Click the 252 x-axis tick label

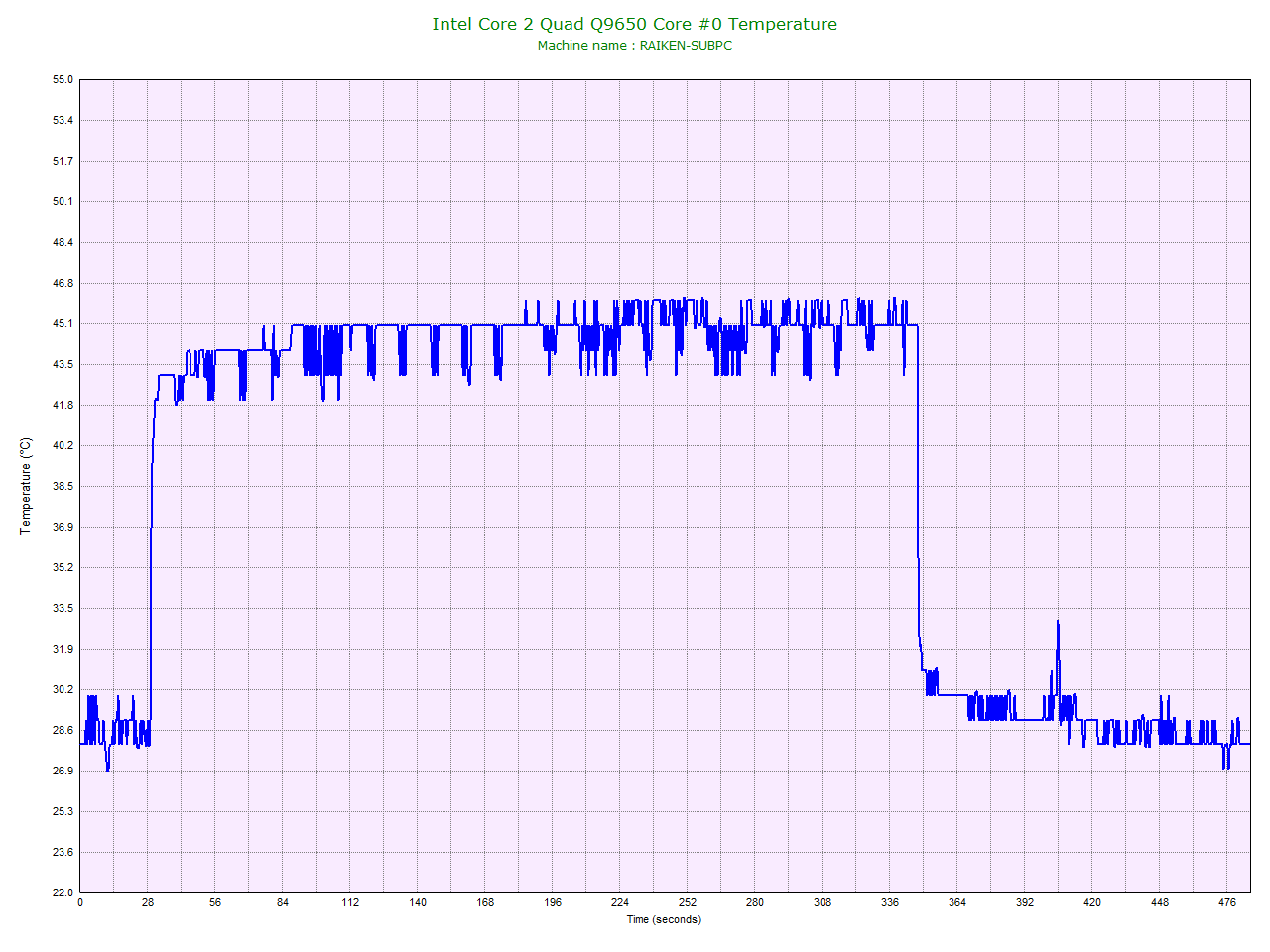688,902
